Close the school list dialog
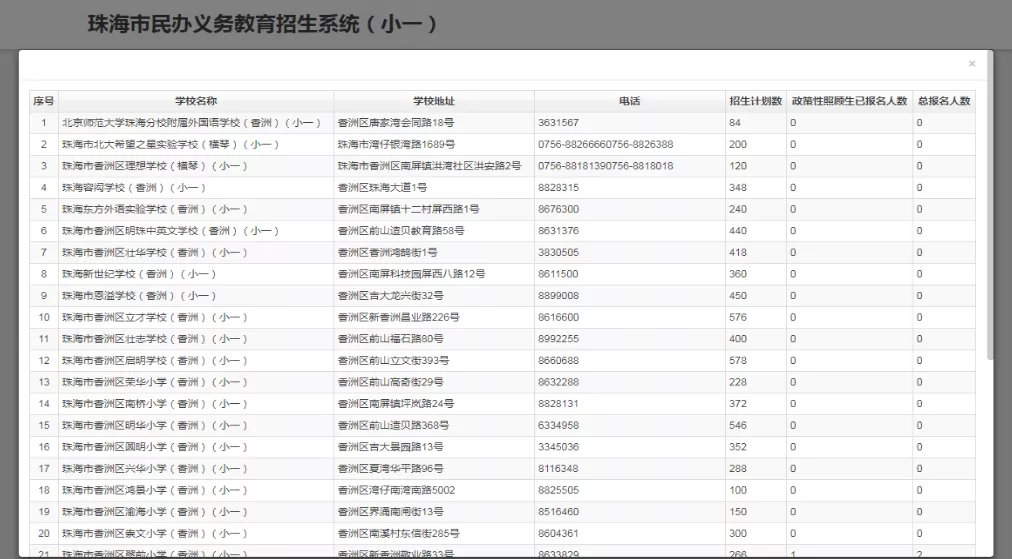 [971, 63]
